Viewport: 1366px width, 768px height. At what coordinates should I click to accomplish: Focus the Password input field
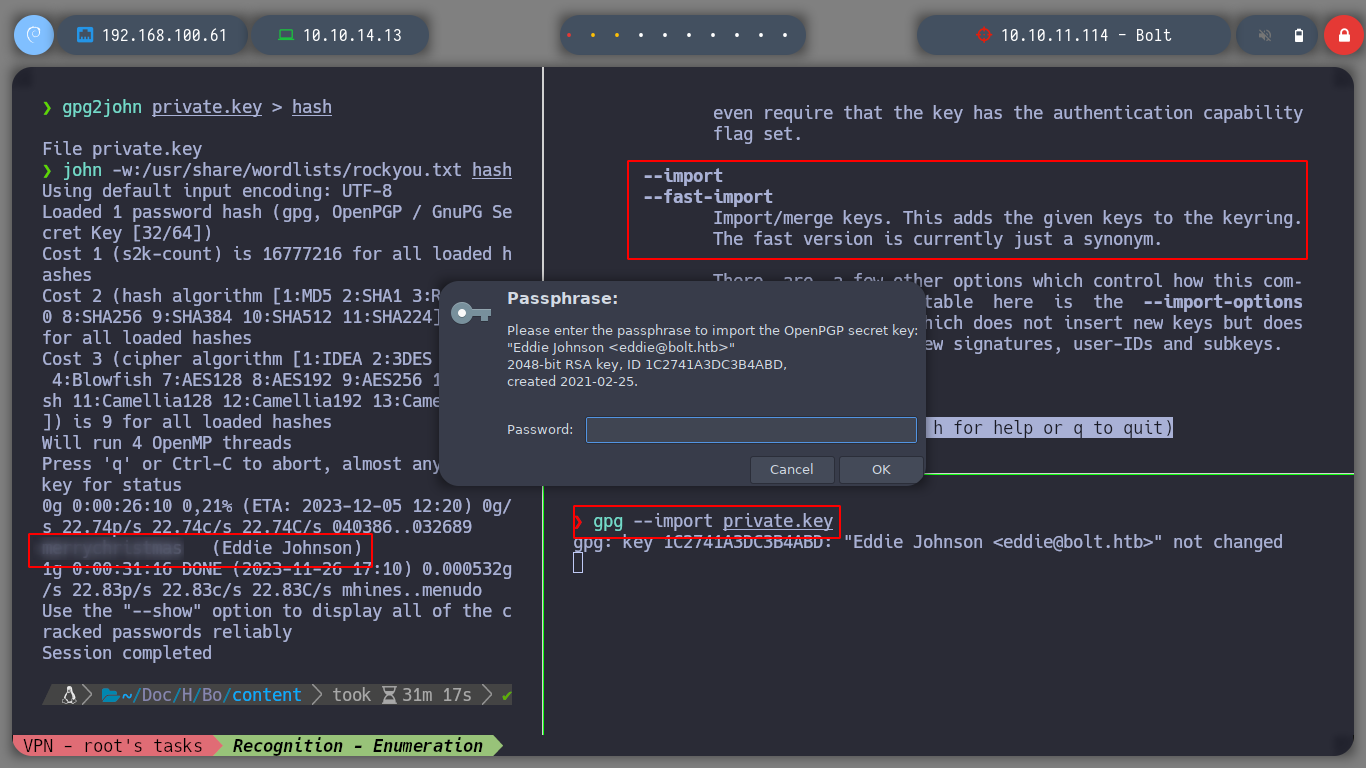[751, 430]
